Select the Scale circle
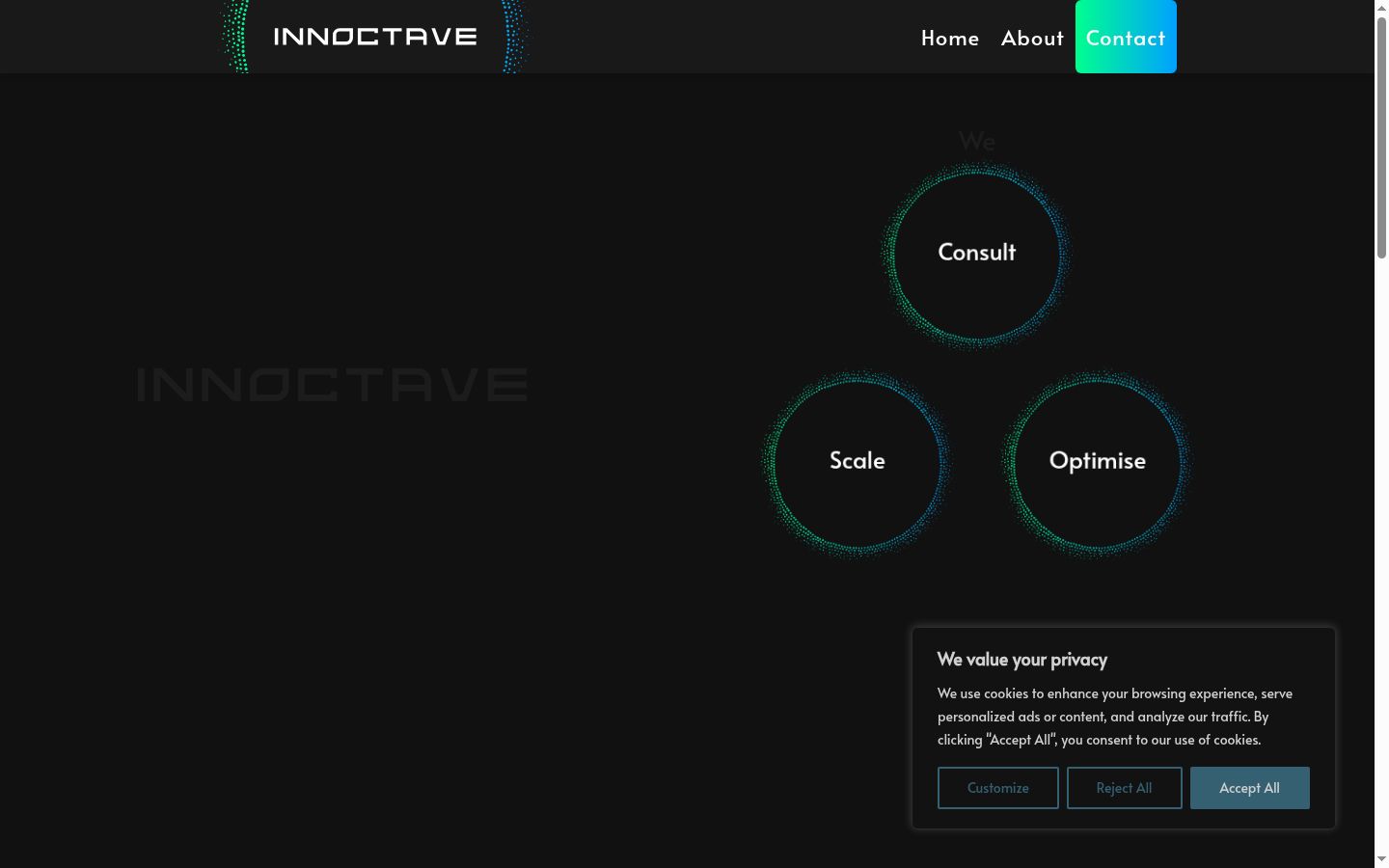 858,462
